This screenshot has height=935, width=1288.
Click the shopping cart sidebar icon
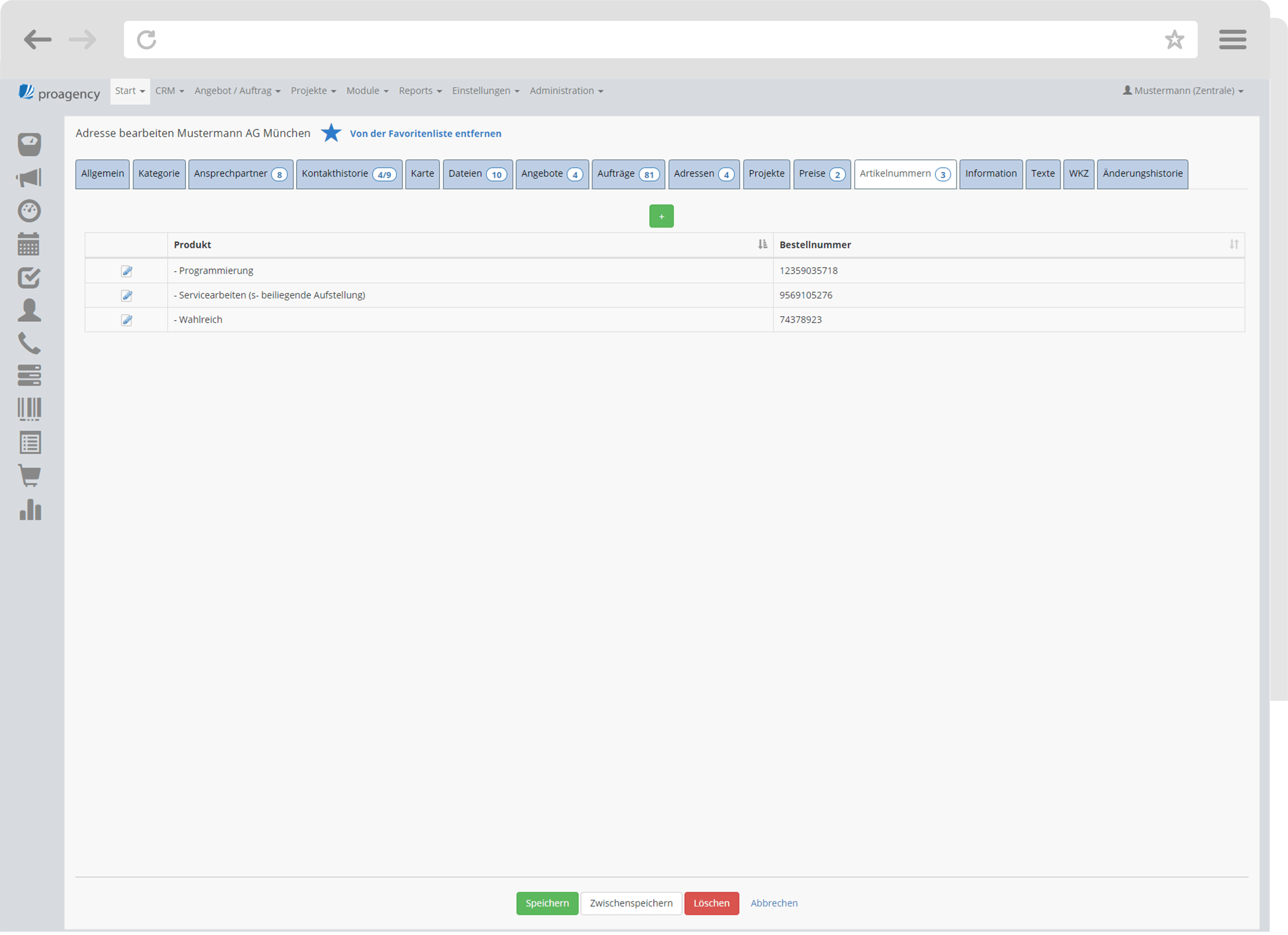(29, 476)
